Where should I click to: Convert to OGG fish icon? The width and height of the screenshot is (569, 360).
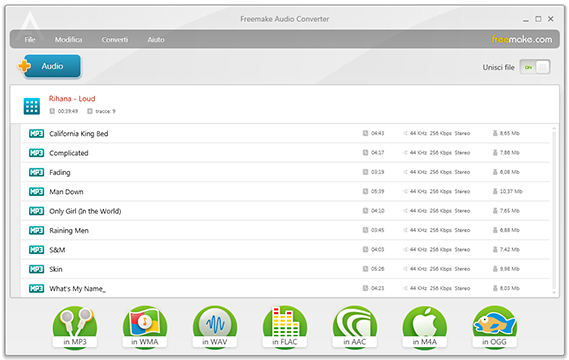(x=495, y=327)
